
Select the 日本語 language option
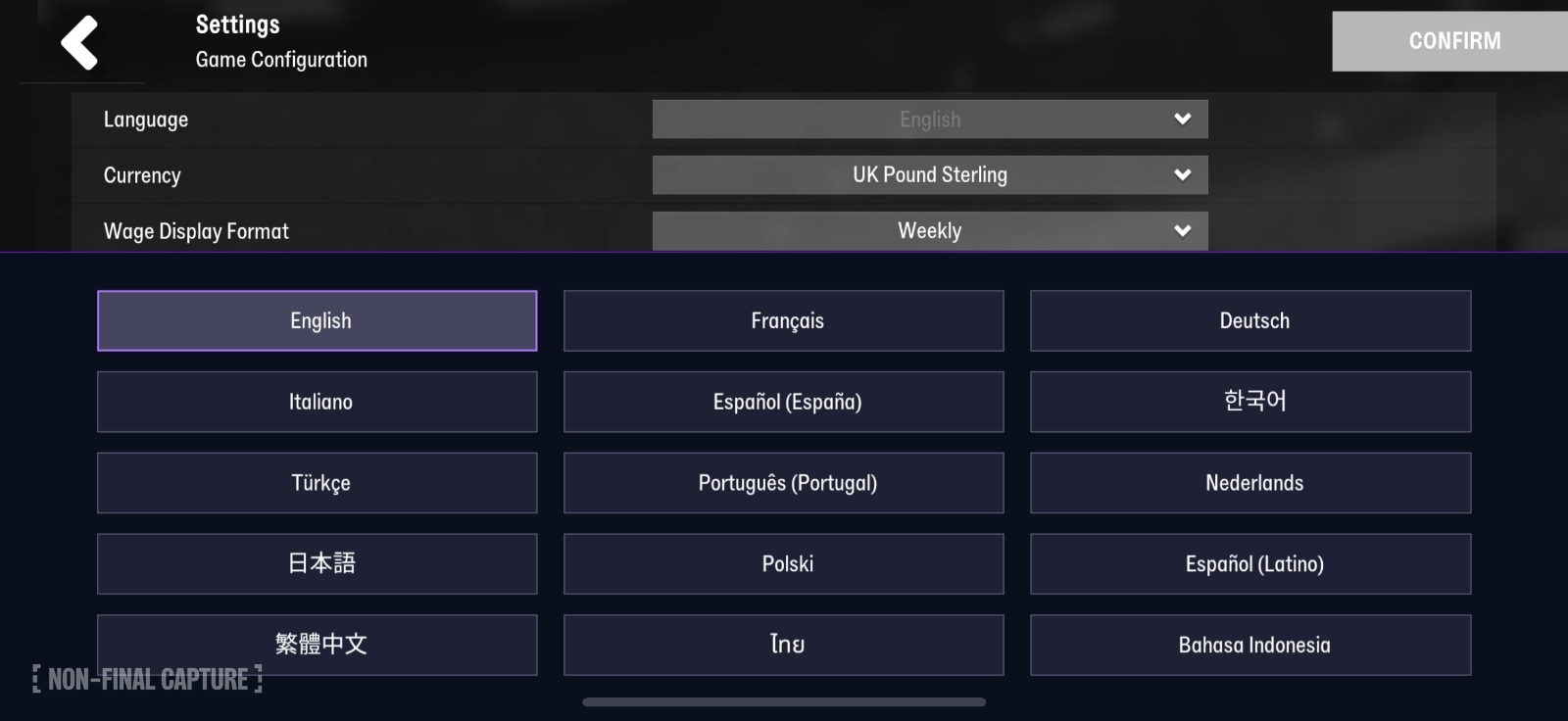point(317,563)
